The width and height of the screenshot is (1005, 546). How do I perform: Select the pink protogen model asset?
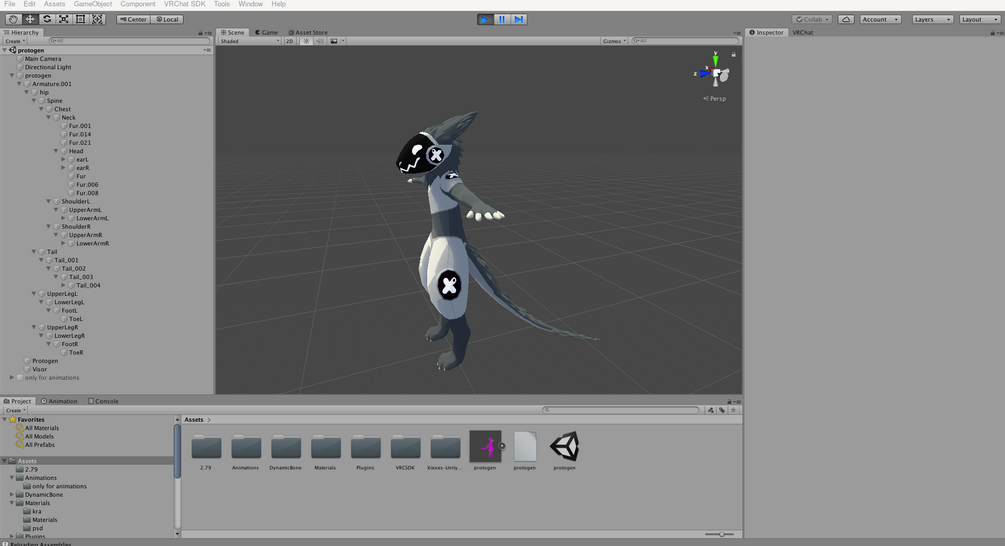pos(485,447)
